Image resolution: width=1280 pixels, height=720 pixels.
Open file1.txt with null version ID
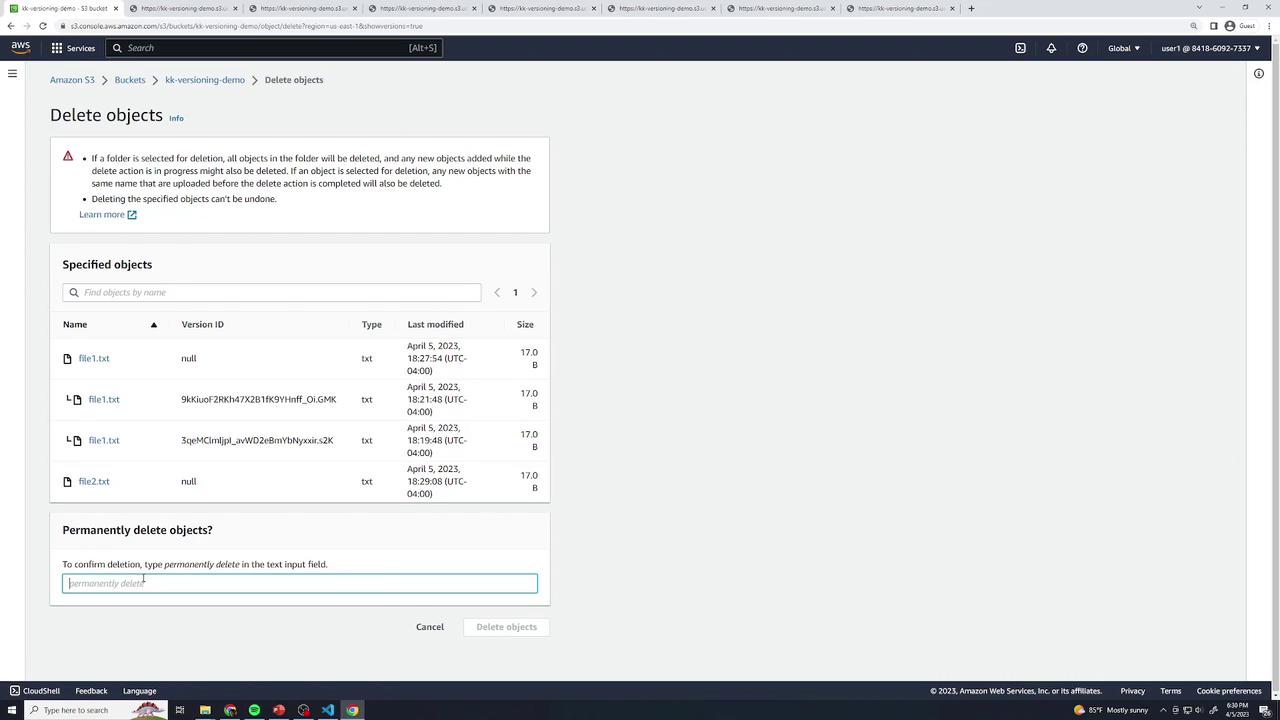94,358
